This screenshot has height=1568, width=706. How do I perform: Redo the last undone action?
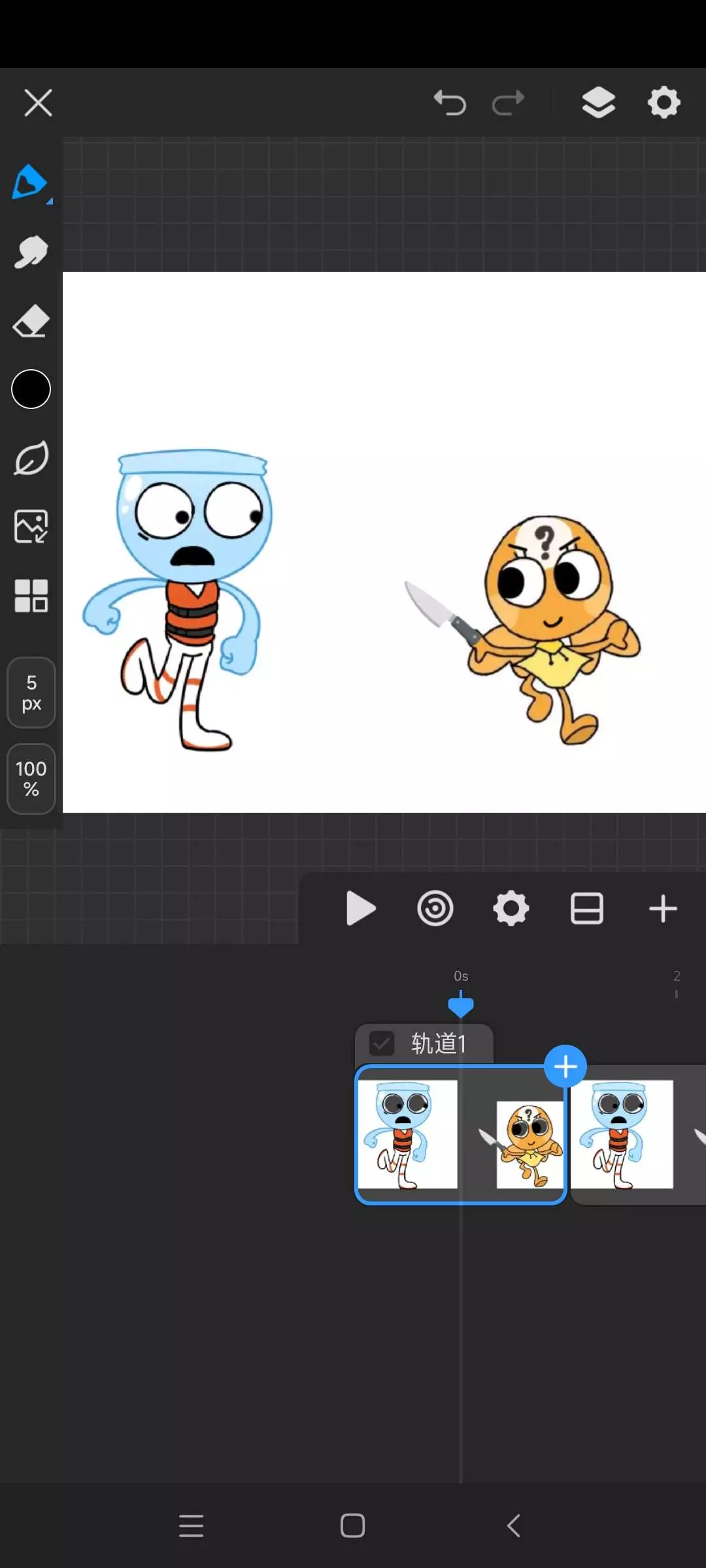tap(509, 103)
